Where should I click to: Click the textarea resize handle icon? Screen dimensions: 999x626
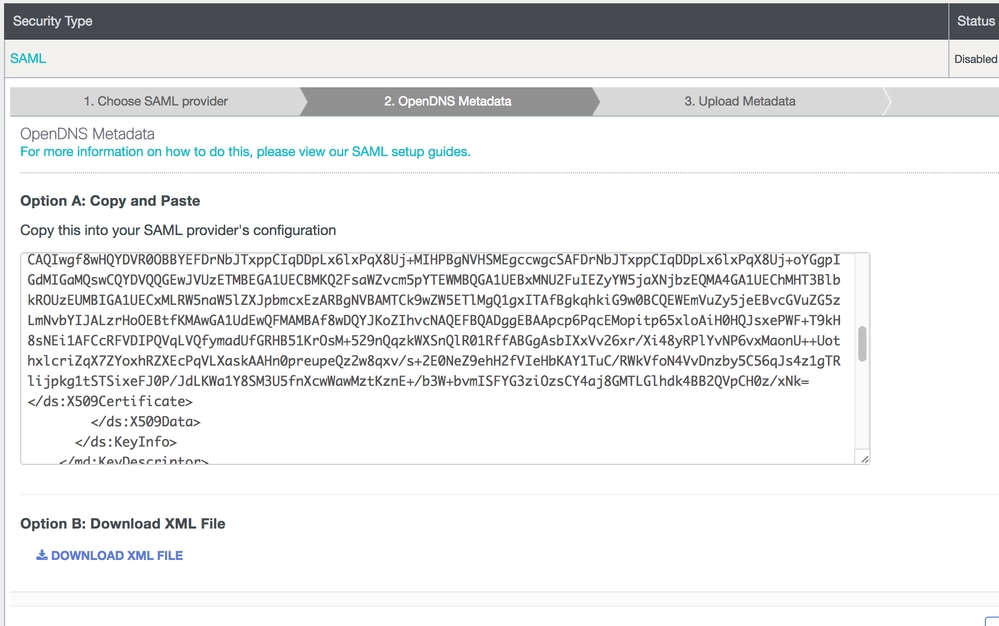(x=864, y=458)
